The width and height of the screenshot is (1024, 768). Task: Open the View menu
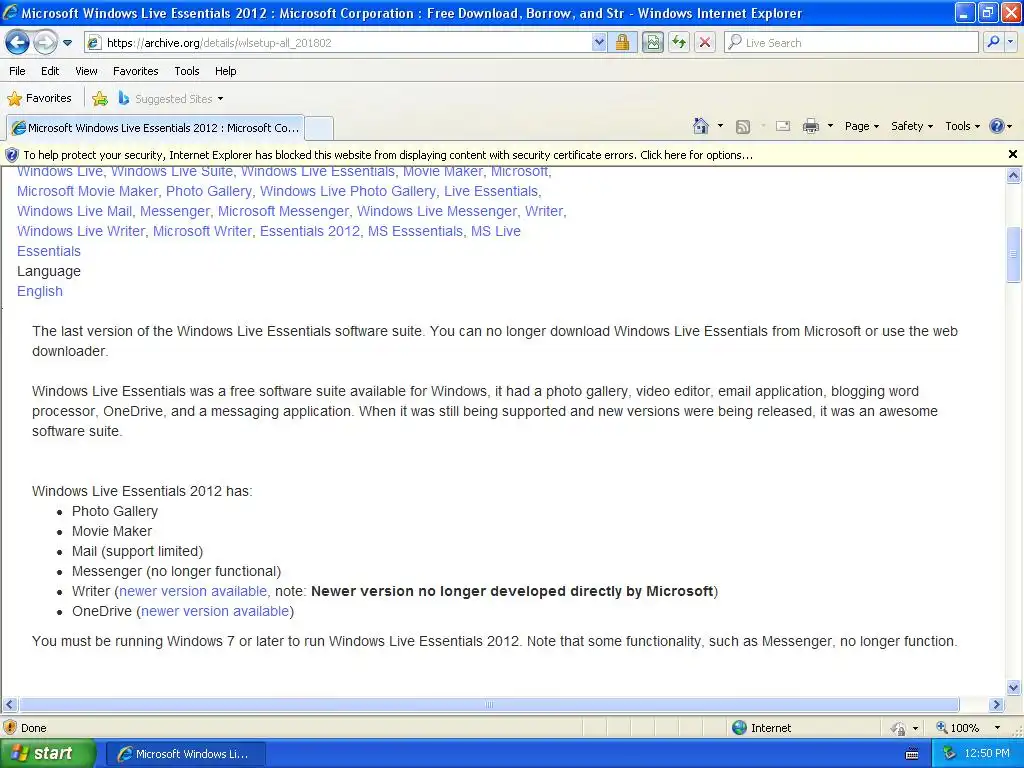coord(86,71)
